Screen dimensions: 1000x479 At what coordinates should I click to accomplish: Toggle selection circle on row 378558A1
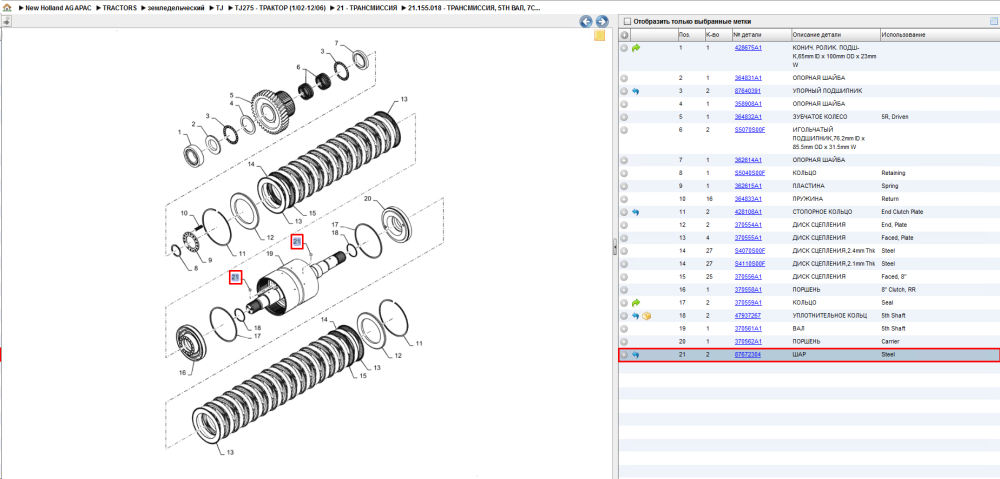624,290
